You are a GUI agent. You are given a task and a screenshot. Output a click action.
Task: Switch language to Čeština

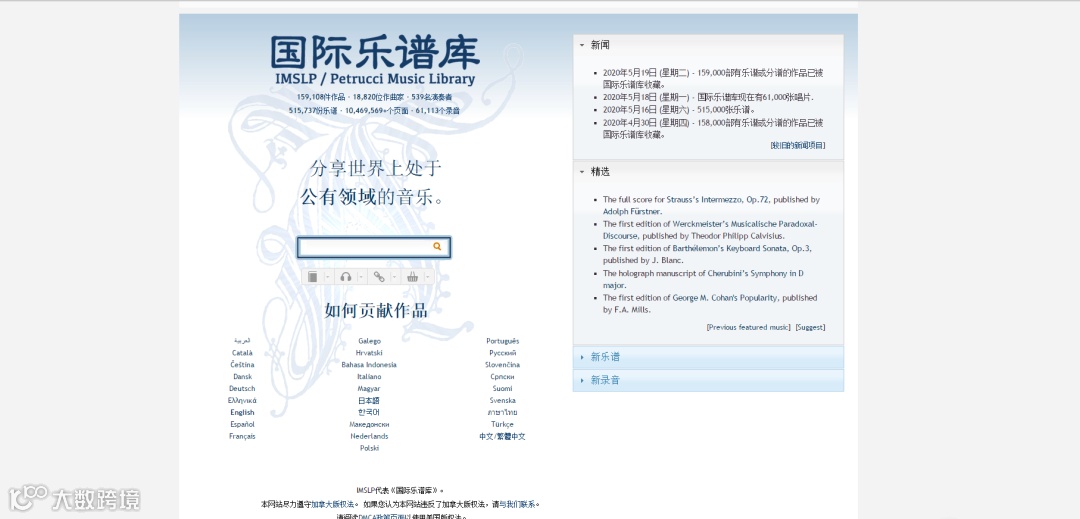(242, 365)
